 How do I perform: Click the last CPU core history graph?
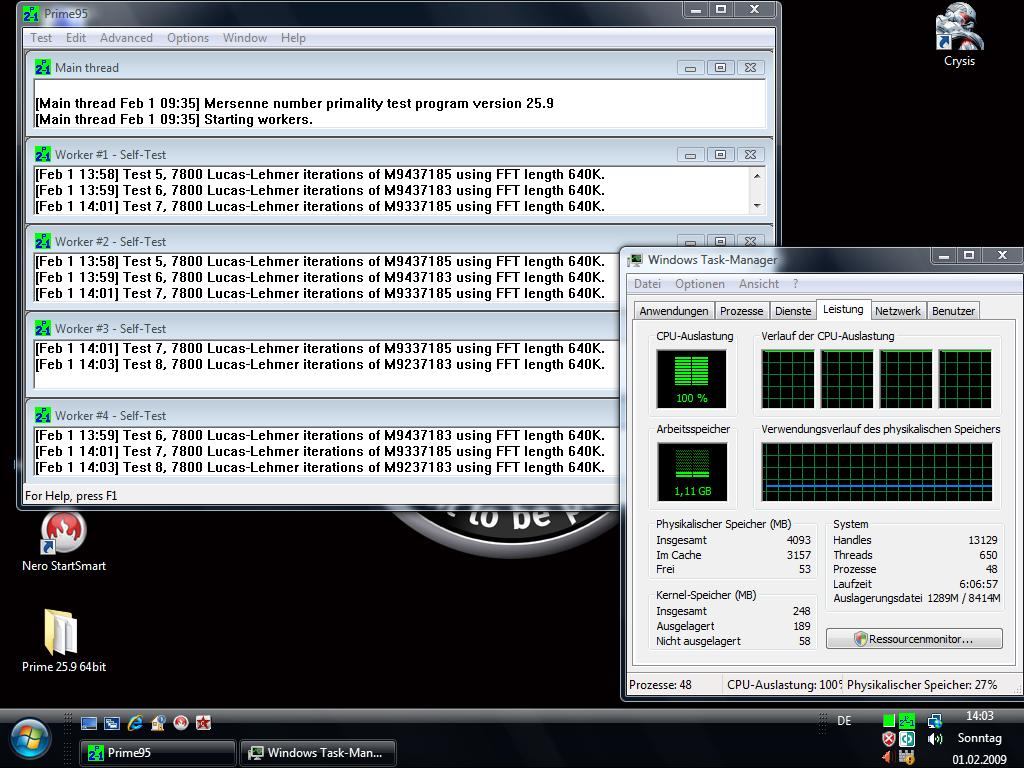[x=965, y=379]
